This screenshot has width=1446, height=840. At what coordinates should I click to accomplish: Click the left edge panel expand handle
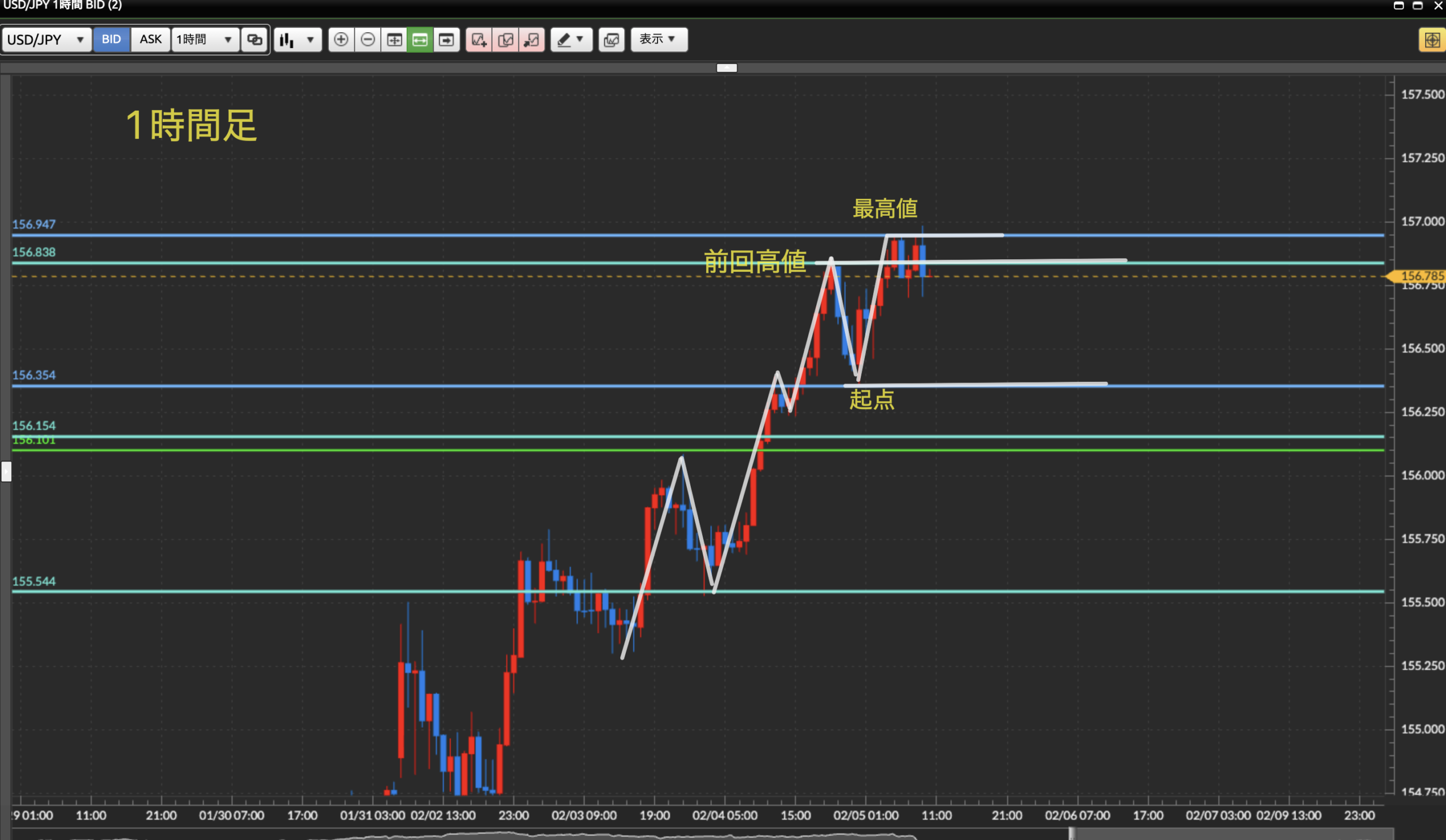point(6,472)
